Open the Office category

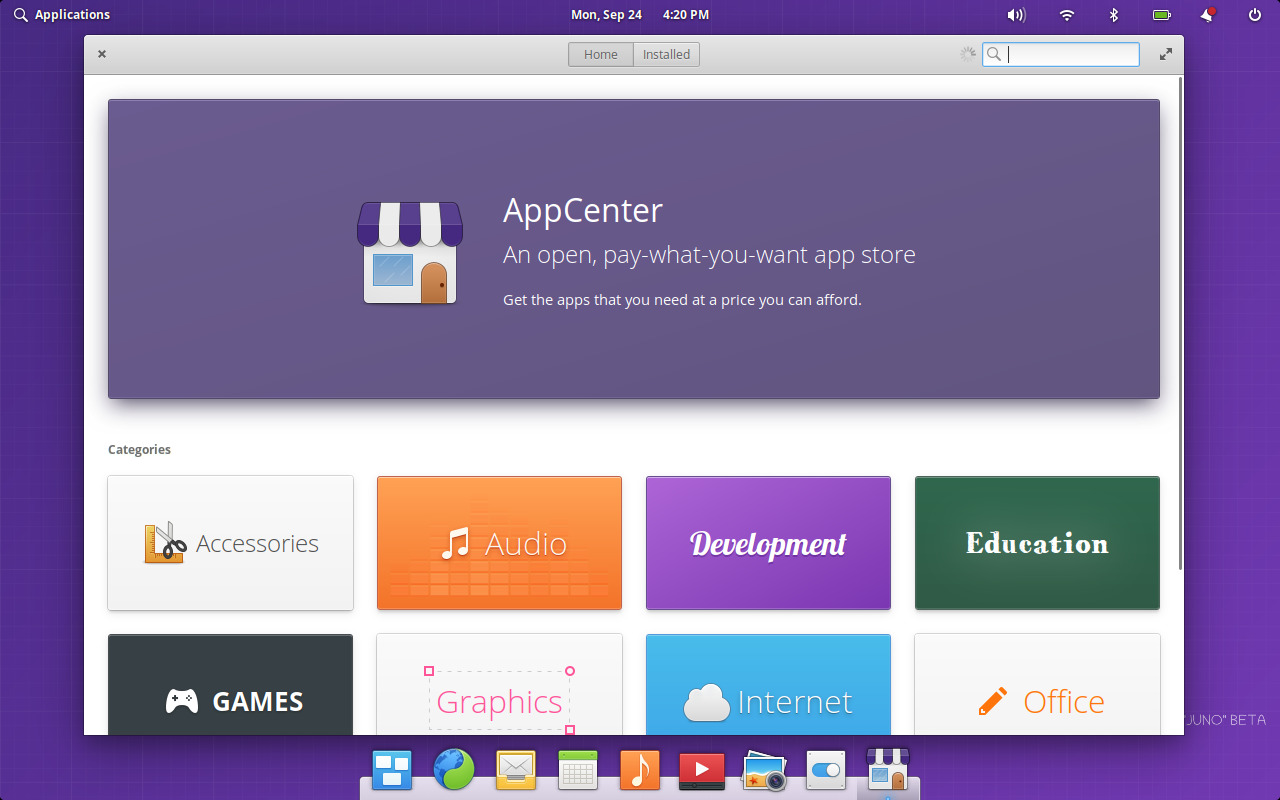(1037, 685)
